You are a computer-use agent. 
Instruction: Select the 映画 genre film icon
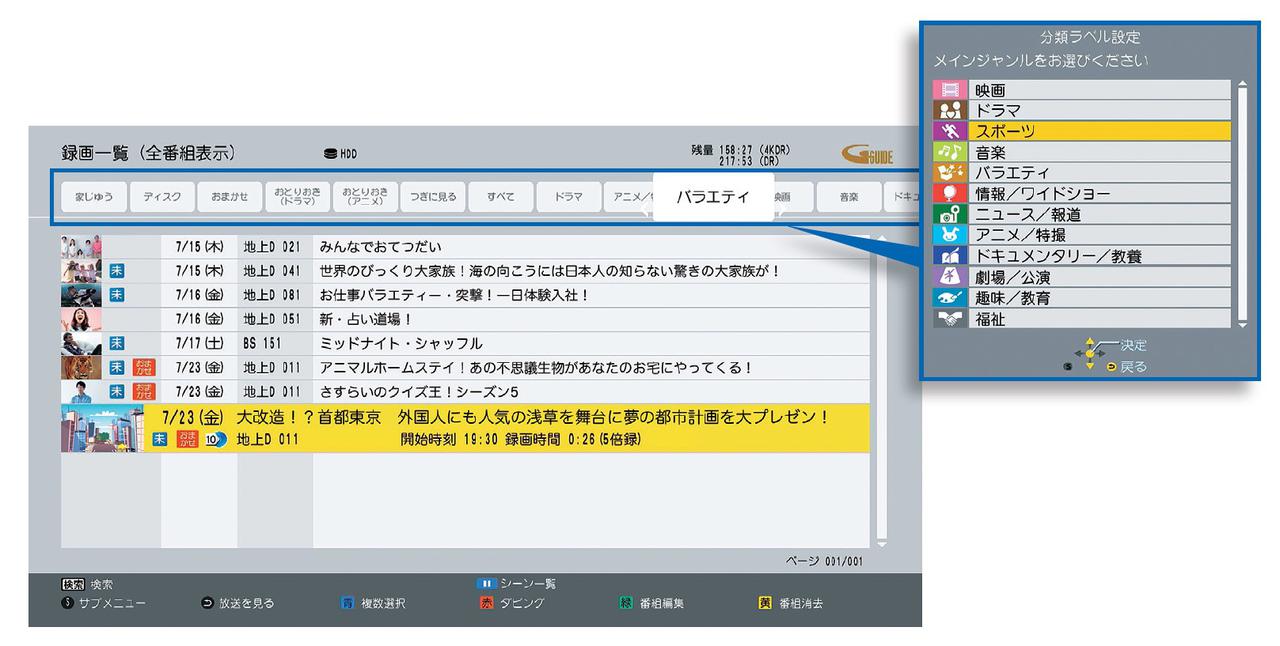pos(950,90)
